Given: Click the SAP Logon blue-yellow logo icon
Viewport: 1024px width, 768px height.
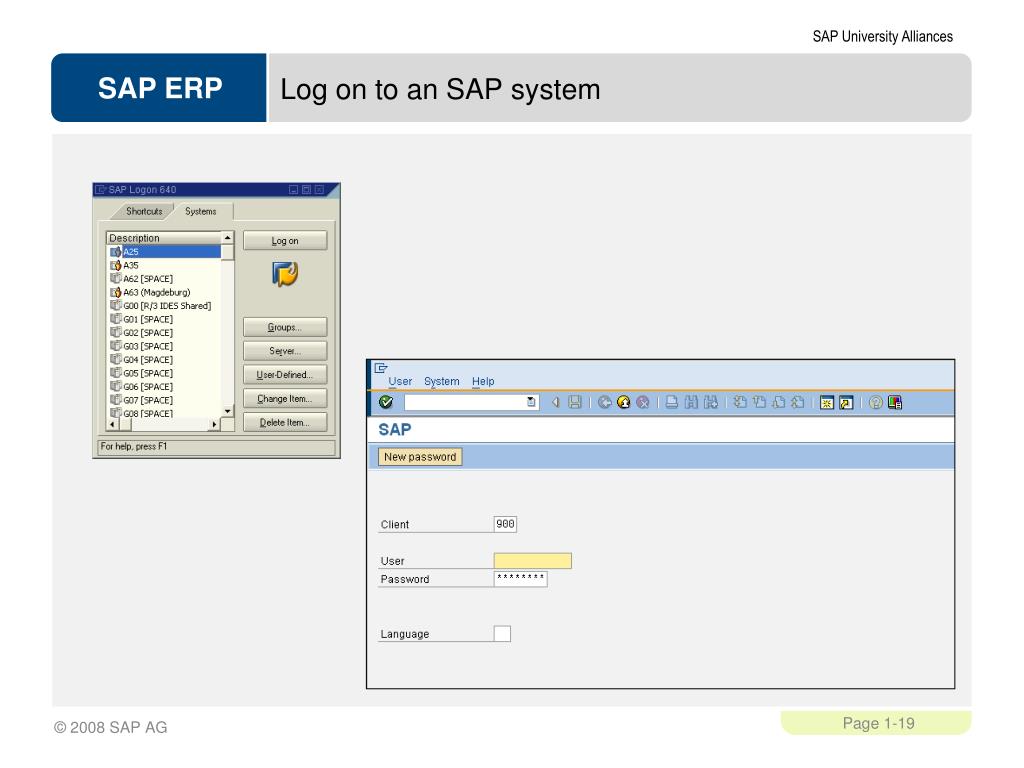Looking at the screenshot, I should point(285,274).
